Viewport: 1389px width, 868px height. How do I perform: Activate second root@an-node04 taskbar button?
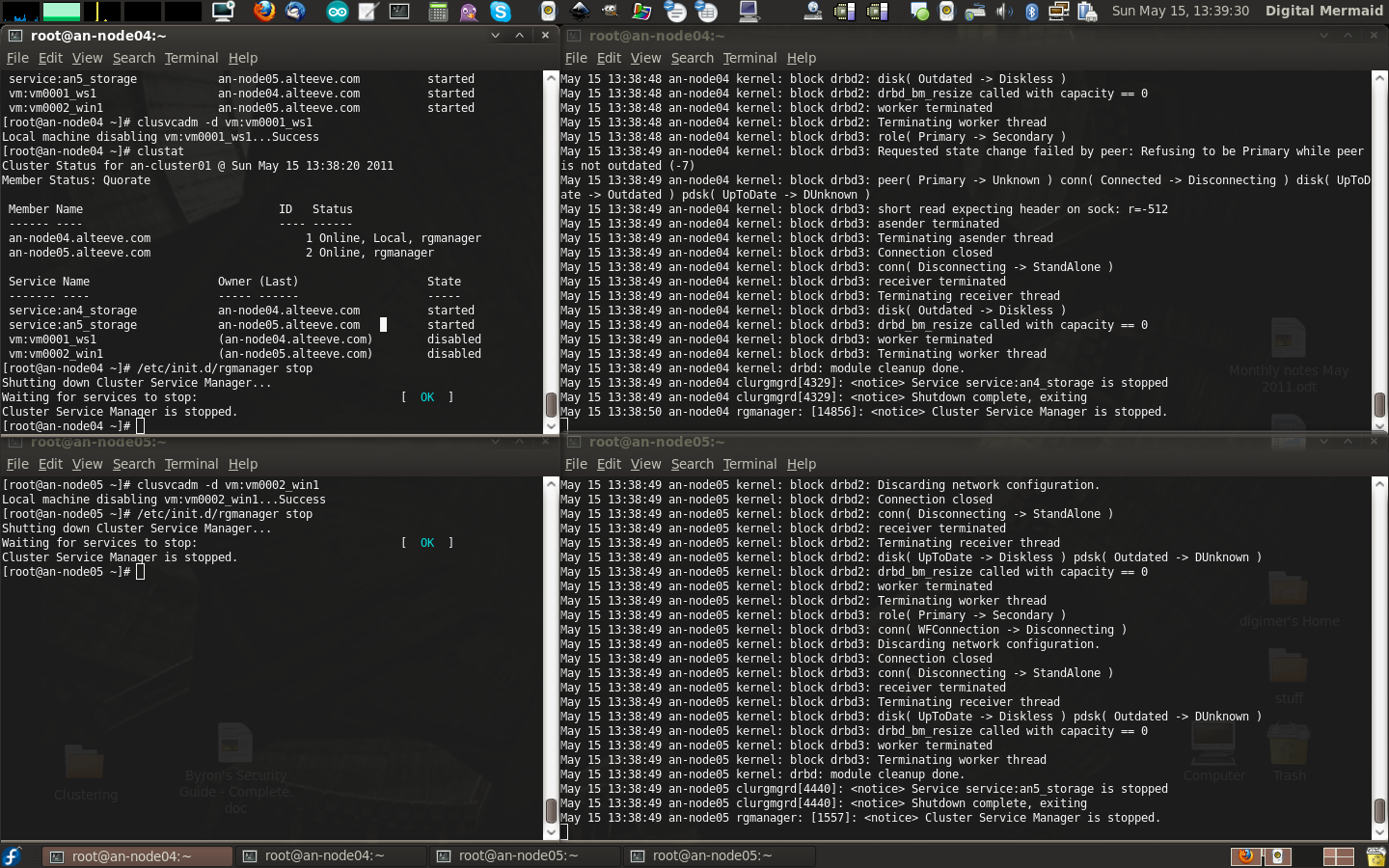point(332,855)
